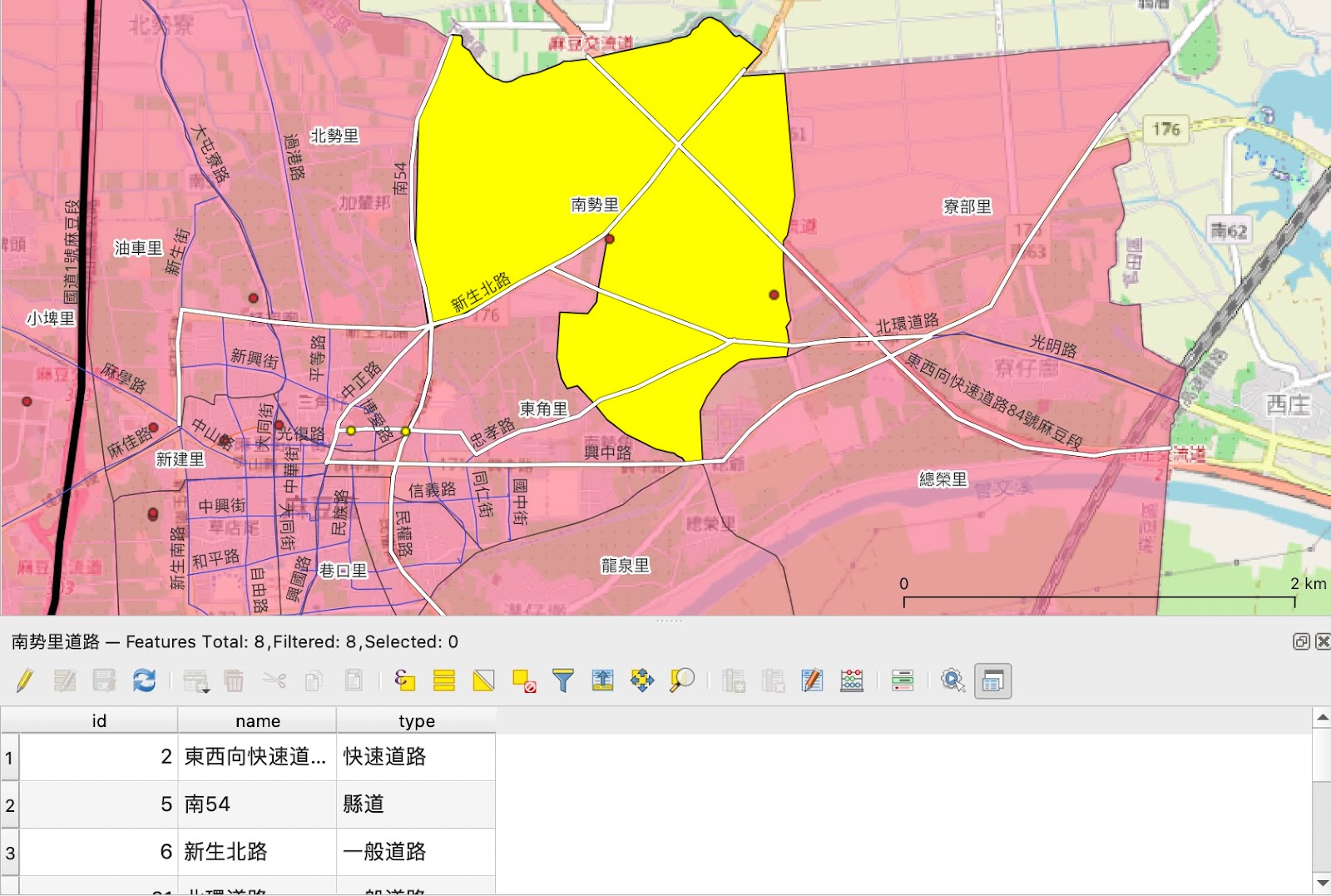1331x896 pixels.
Task: Open the field calculator abacus icon
Action: pos(852,681)
